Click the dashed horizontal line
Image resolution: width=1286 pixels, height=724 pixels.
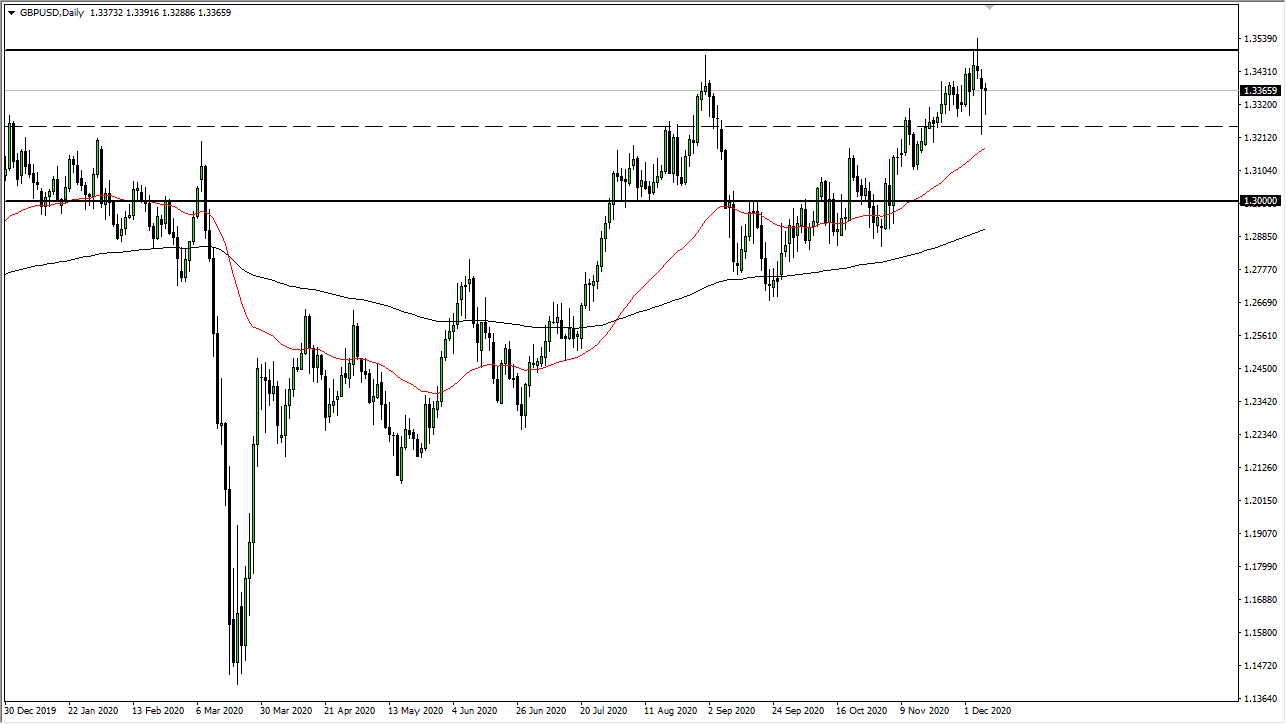click(500, 127)
